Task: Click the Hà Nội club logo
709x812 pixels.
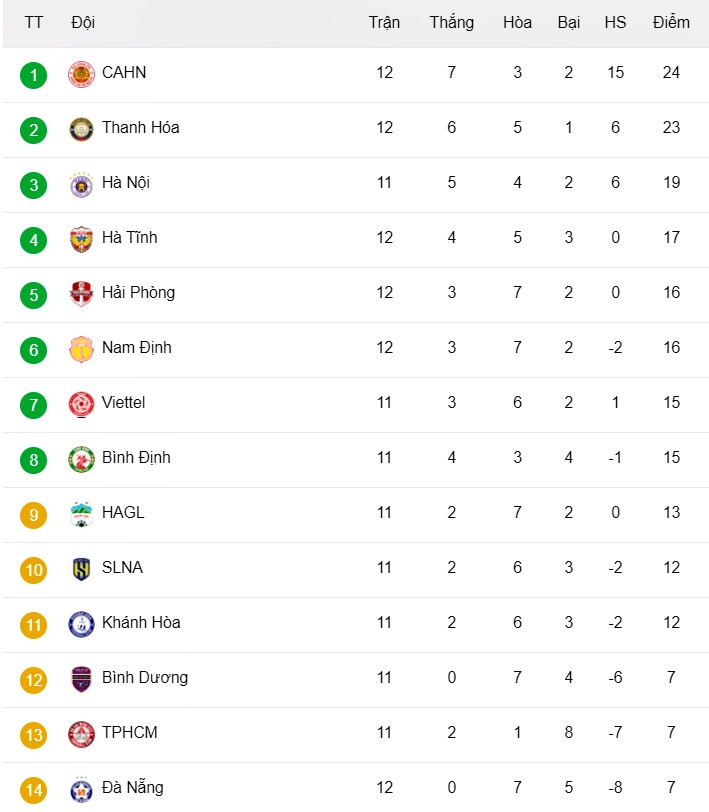Action: point(81,184)
